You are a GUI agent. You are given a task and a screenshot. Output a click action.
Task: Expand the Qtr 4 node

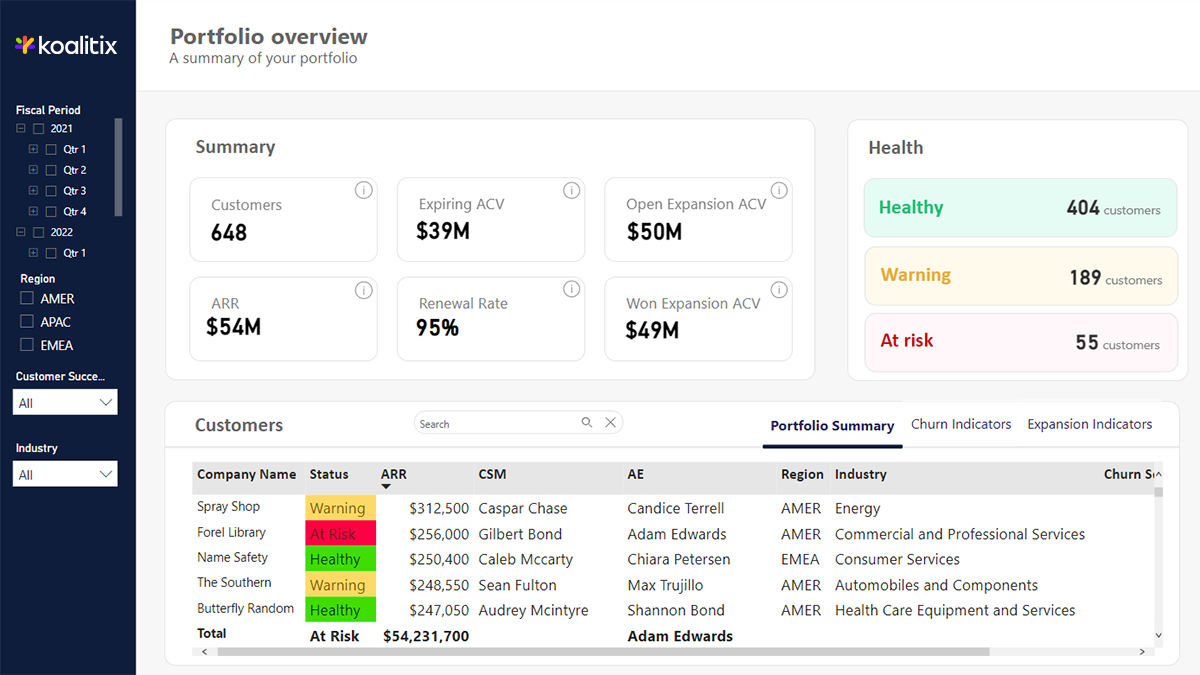click(33, 212)
